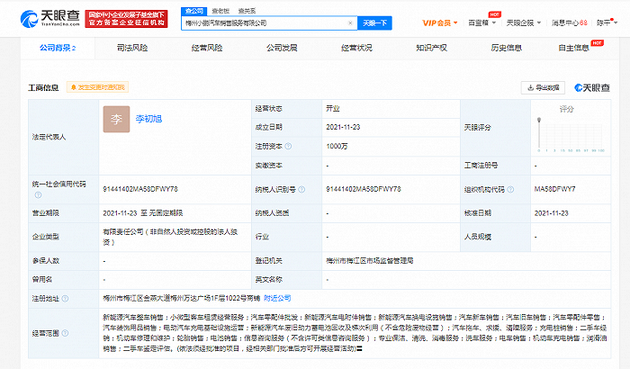Select the 工商信息 section heading
This screenshot has height=369, width=630.
[x=43, y=88]
